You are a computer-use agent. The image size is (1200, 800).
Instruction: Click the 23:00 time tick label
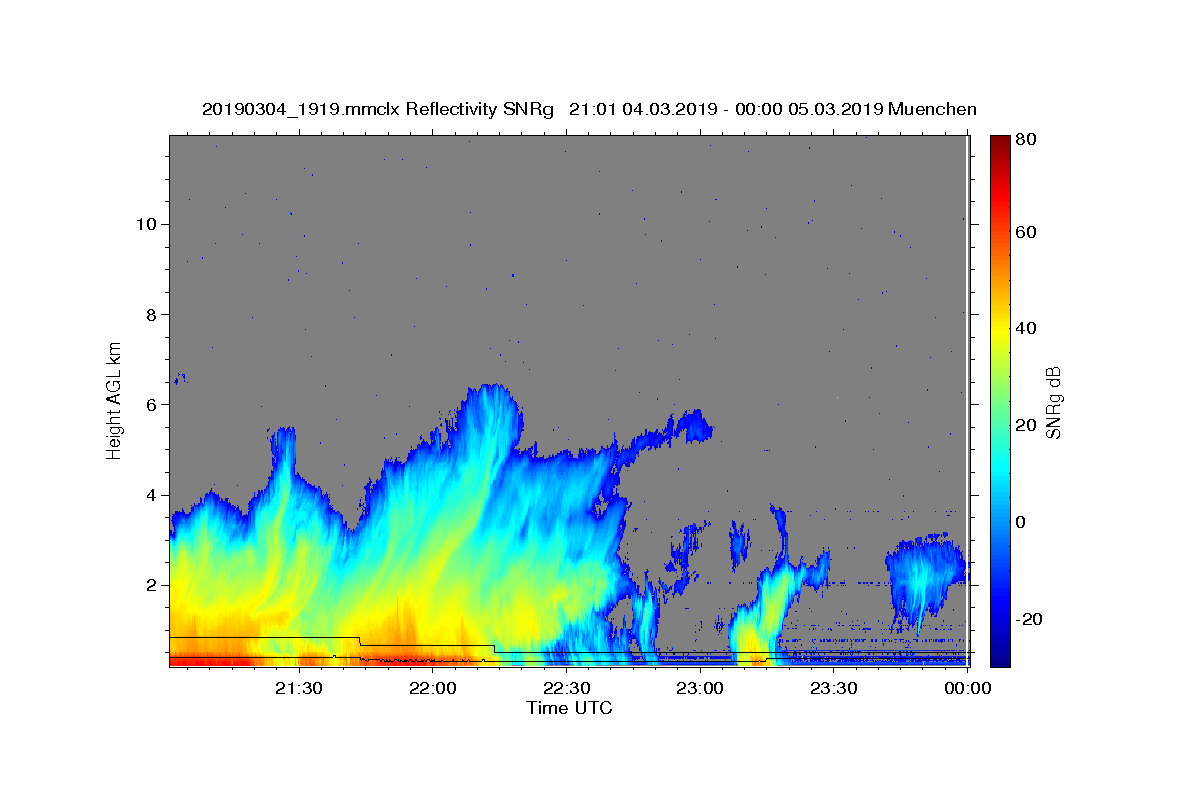click(x=700, y=688)
